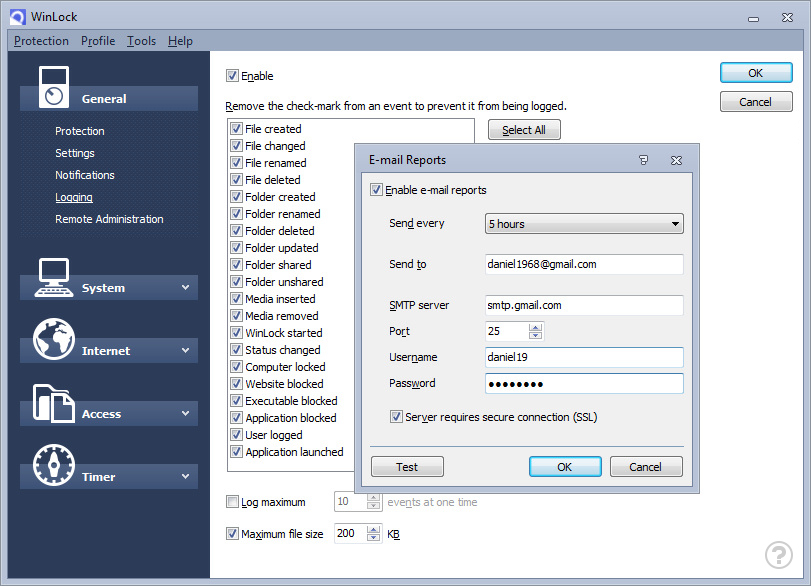Click the WinLock title bar app icon
The height and width of the screenshot is (586, 811).
pyautogui.click(x=18, y=17)
